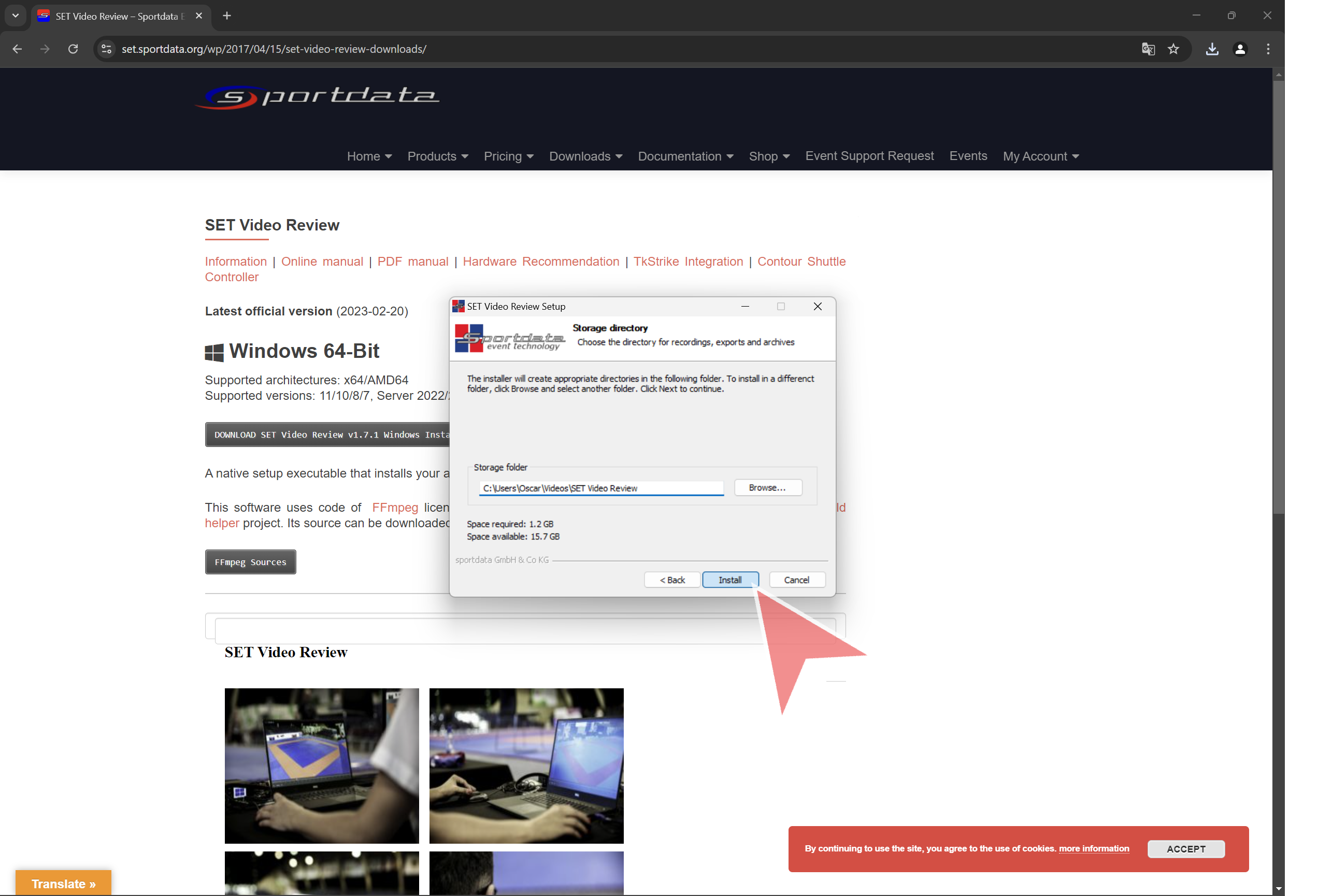Minimize the SET Video Review Setup dialog
Screen dimensions: 1332x896
pyautogui.click(x=744, y=306)
